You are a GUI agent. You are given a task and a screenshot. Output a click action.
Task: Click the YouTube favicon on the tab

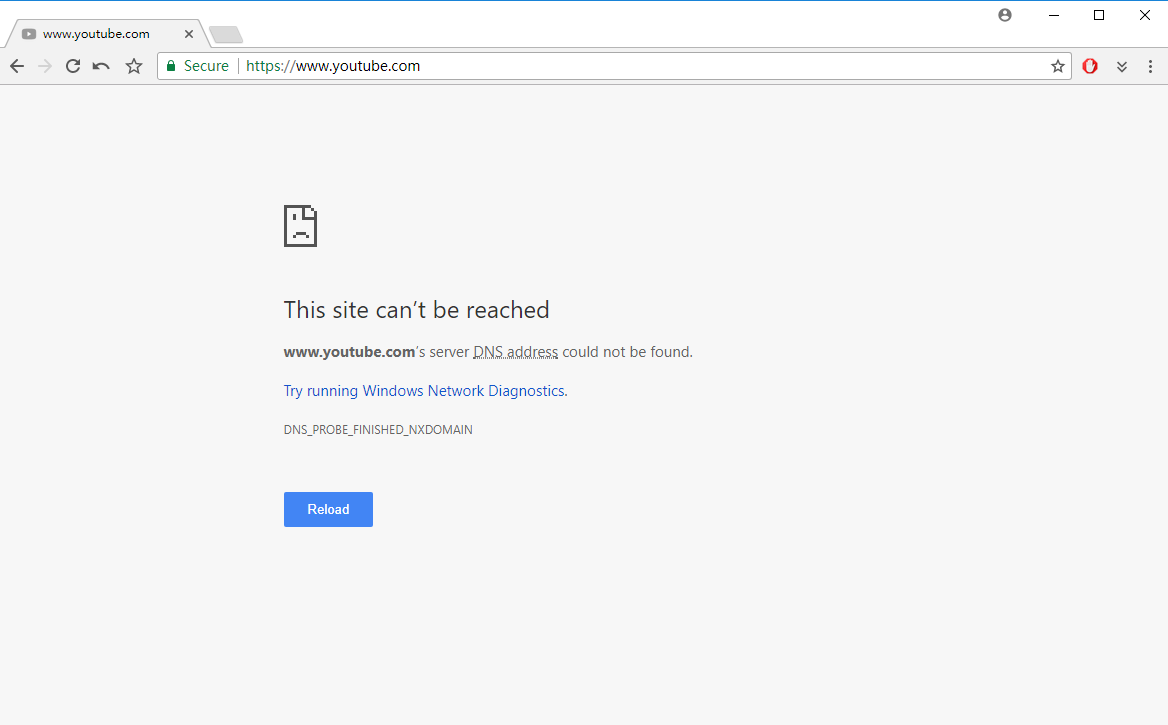tap(29, 34)
